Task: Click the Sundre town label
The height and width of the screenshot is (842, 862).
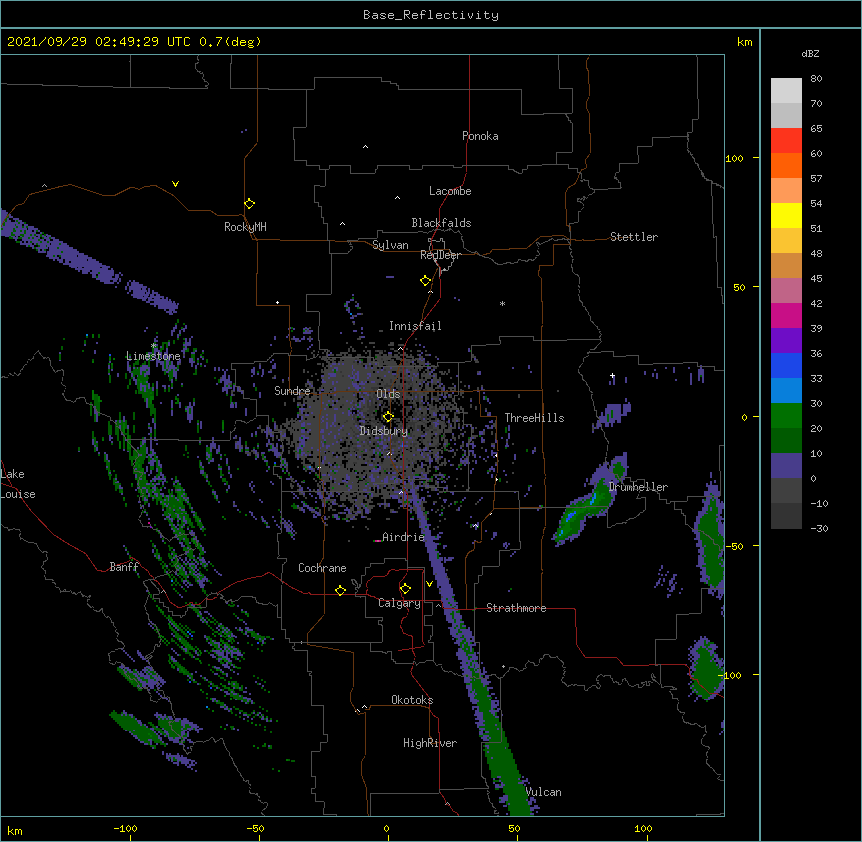Action: click(x=292, y=391)
